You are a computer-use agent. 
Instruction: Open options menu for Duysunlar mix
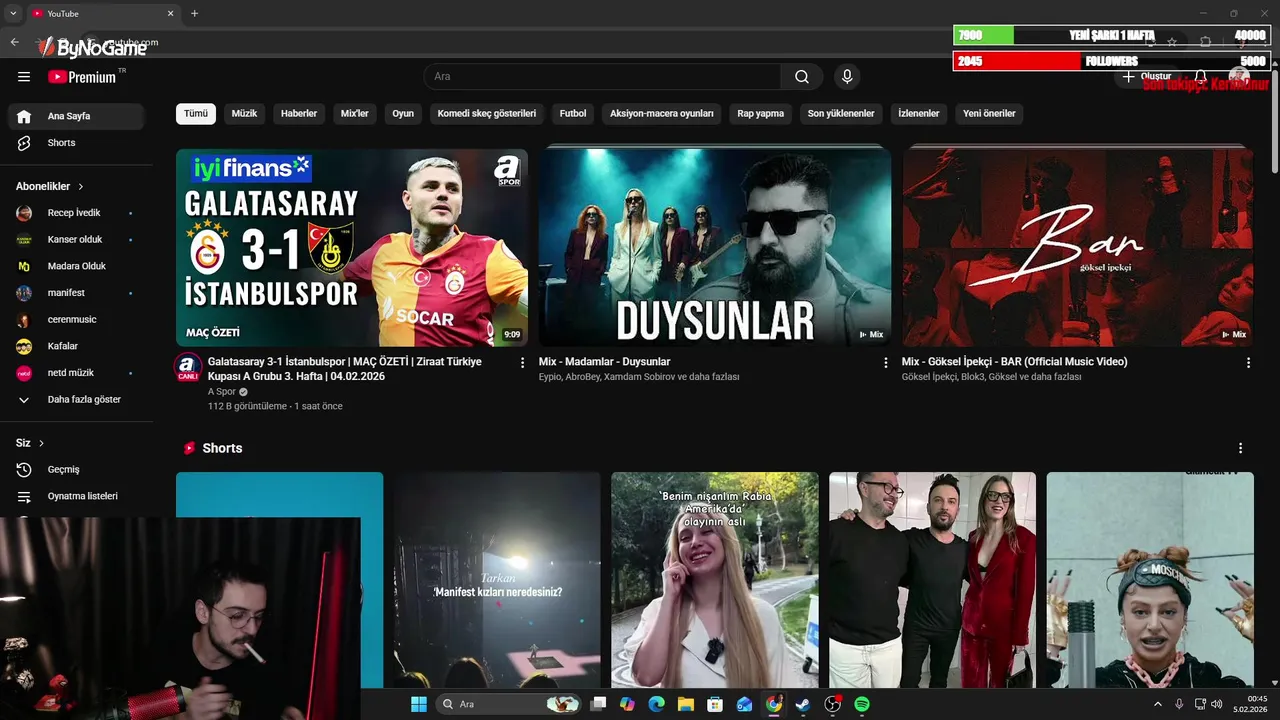885,363
